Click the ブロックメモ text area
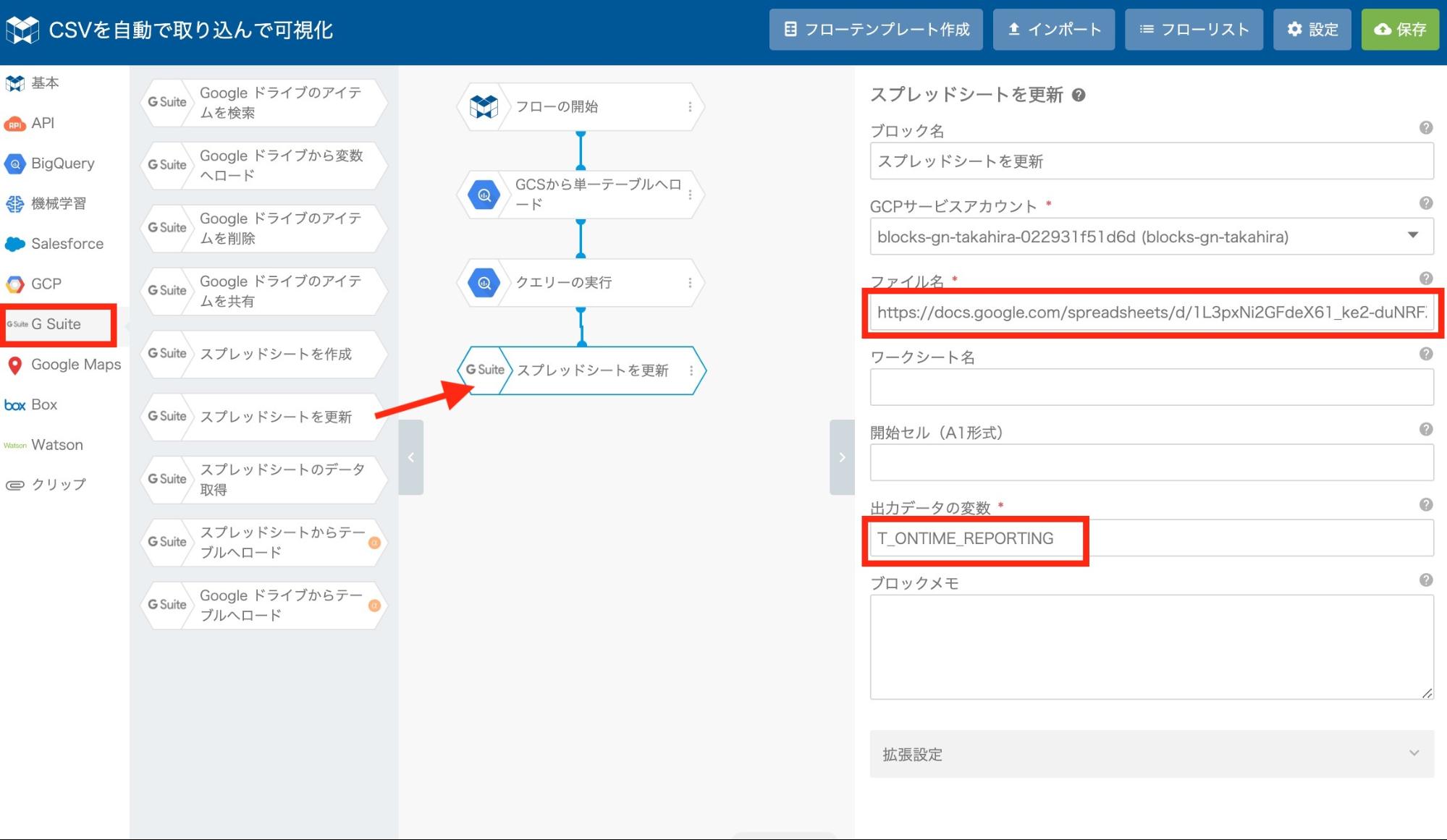Image resolution: width=1447 pixels, height=840 pixels. (x=1152, y=648)
